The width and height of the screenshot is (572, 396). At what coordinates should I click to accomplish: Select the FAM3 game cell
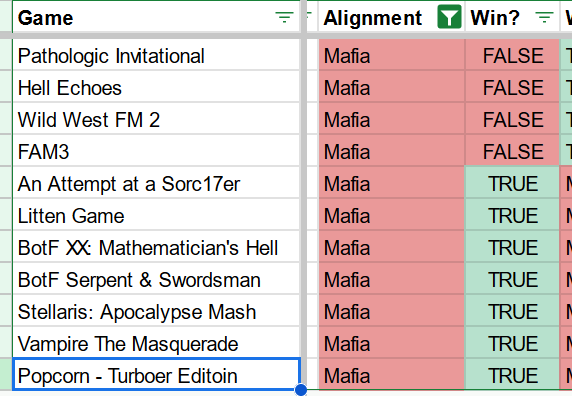point(156,152)
